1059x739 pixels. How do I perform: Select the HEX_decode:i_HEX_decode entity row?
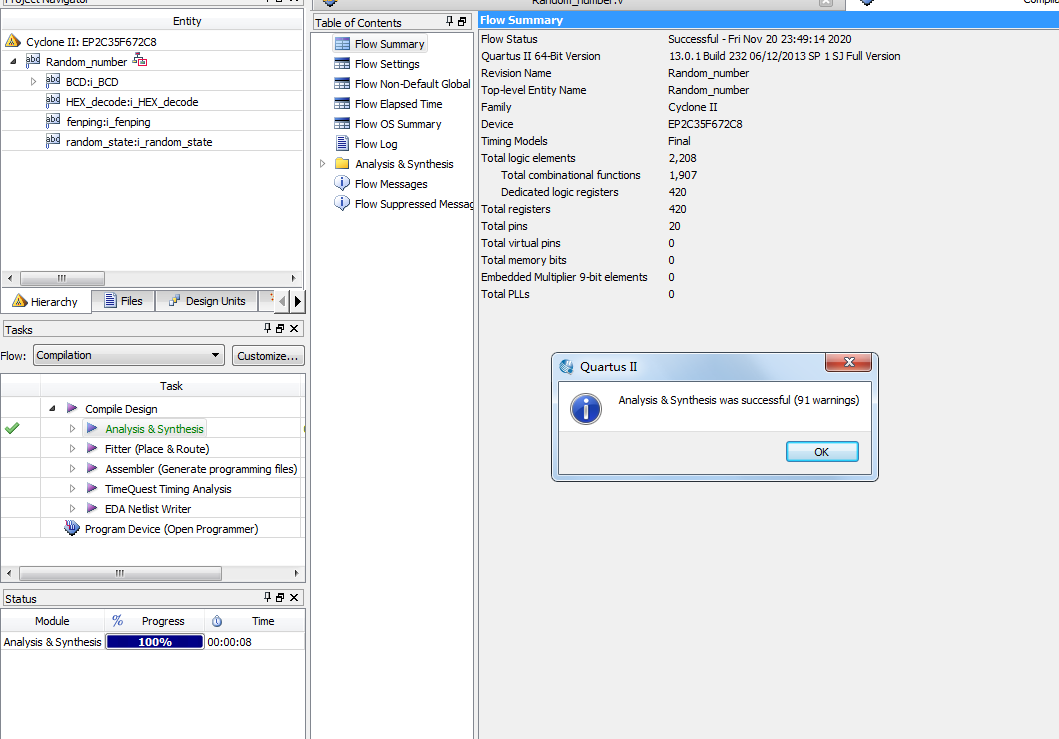[152, 102]
